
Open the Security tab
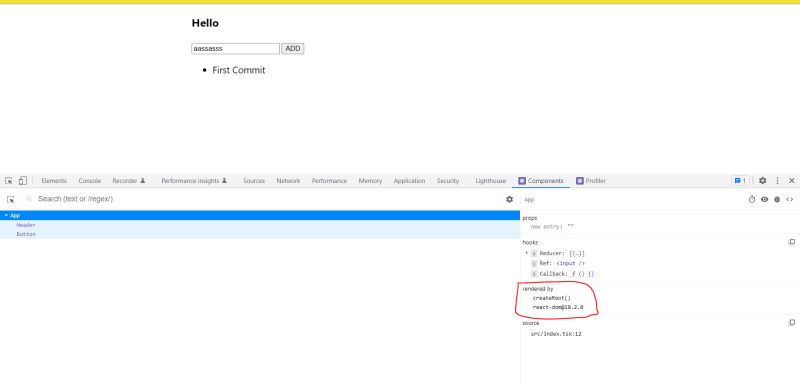point(448,181)
